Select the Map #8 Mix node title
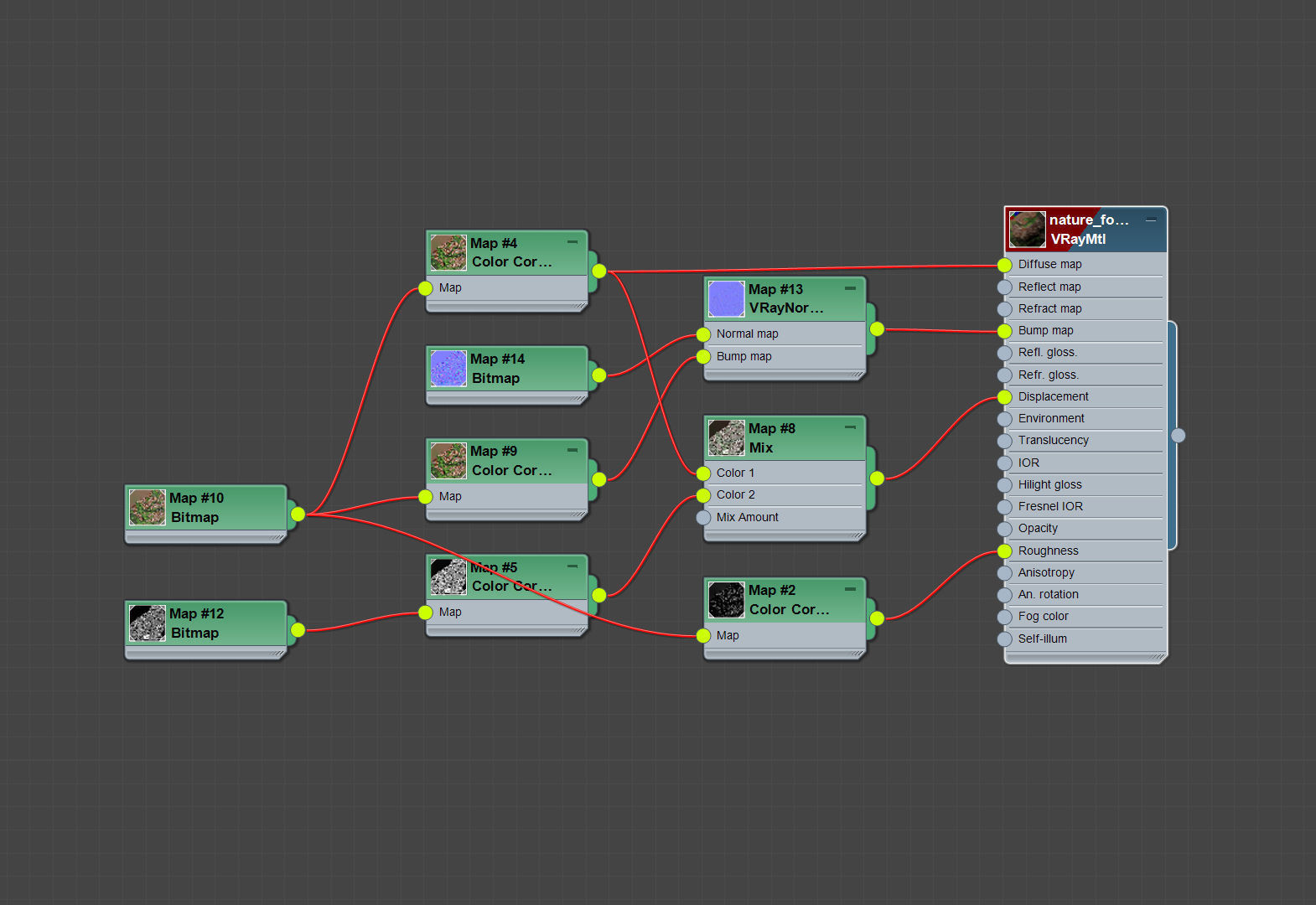The image size is (1316, 905). coord(772,438)
